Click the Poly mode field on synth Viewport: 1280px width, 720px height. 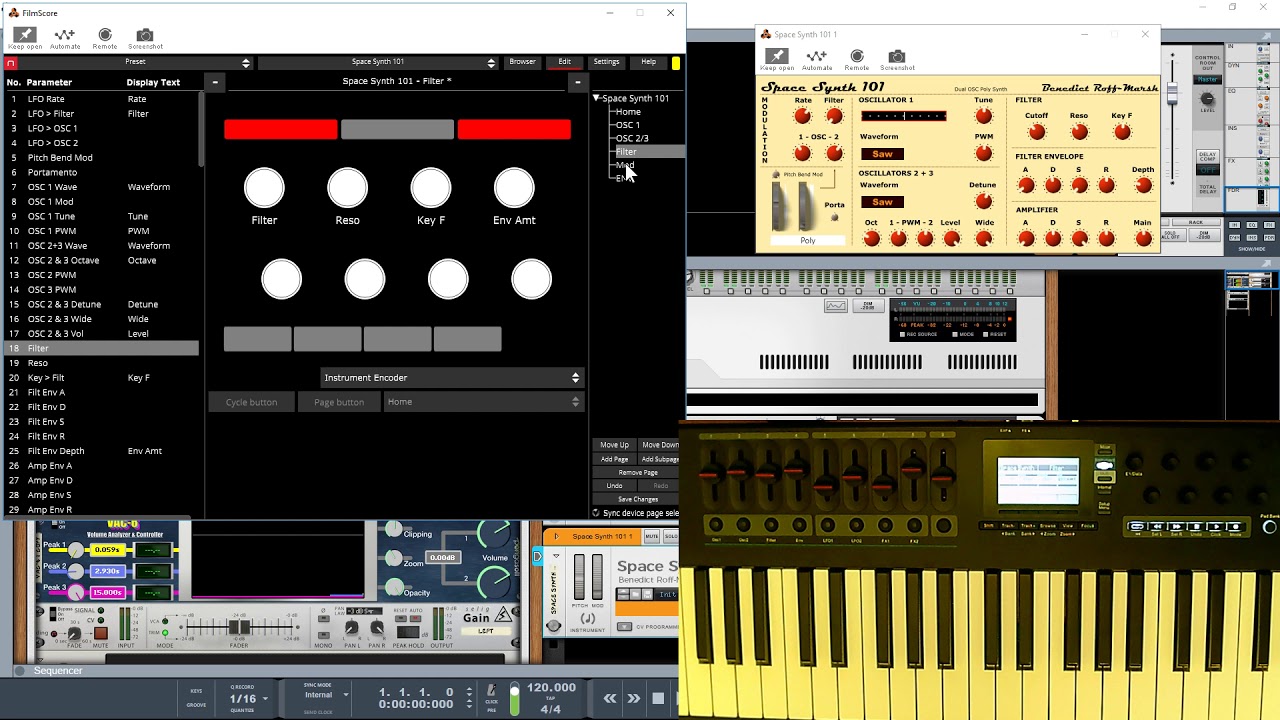point(808,241)
